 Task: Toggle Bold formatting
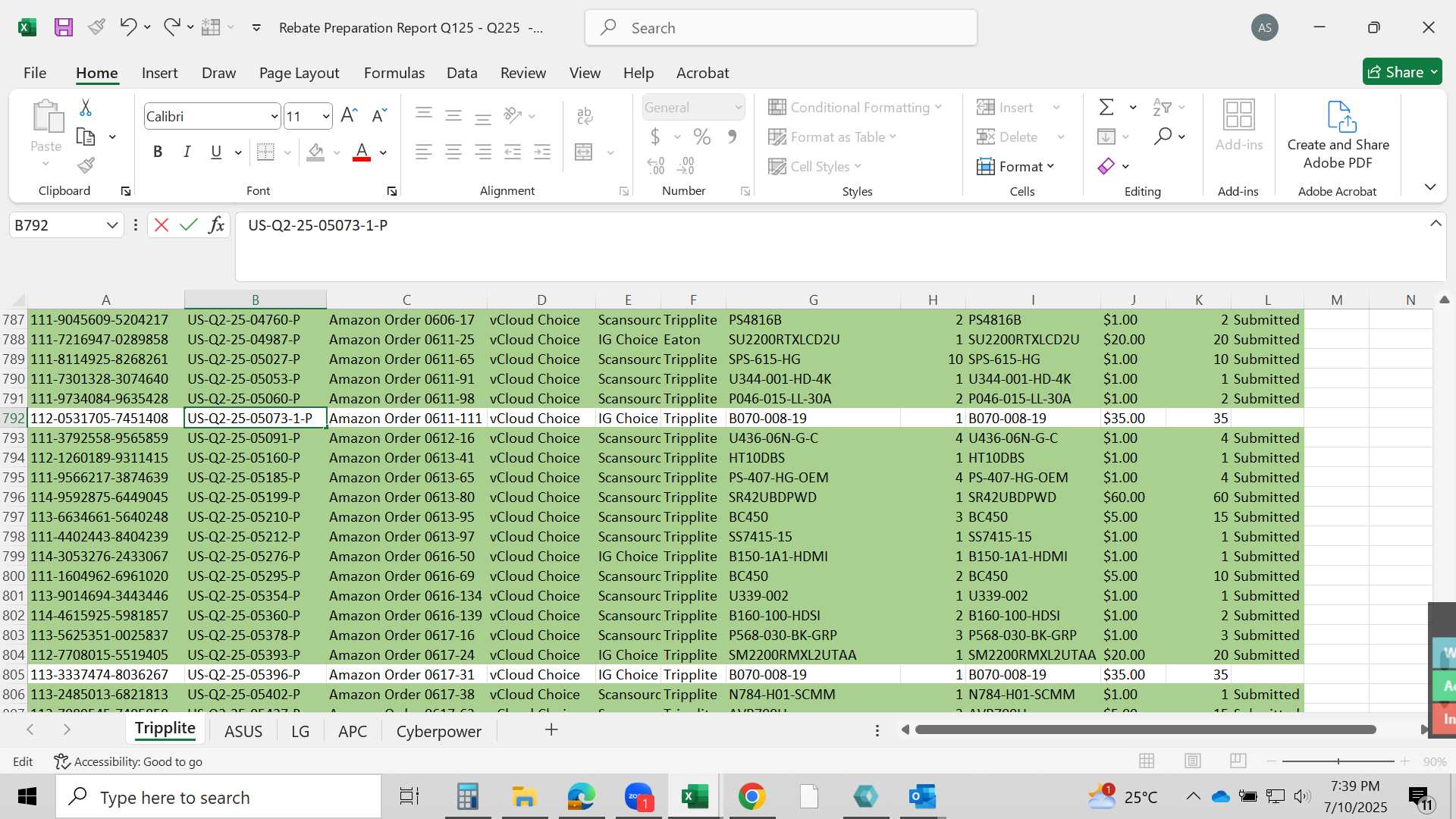click(158, 152)
